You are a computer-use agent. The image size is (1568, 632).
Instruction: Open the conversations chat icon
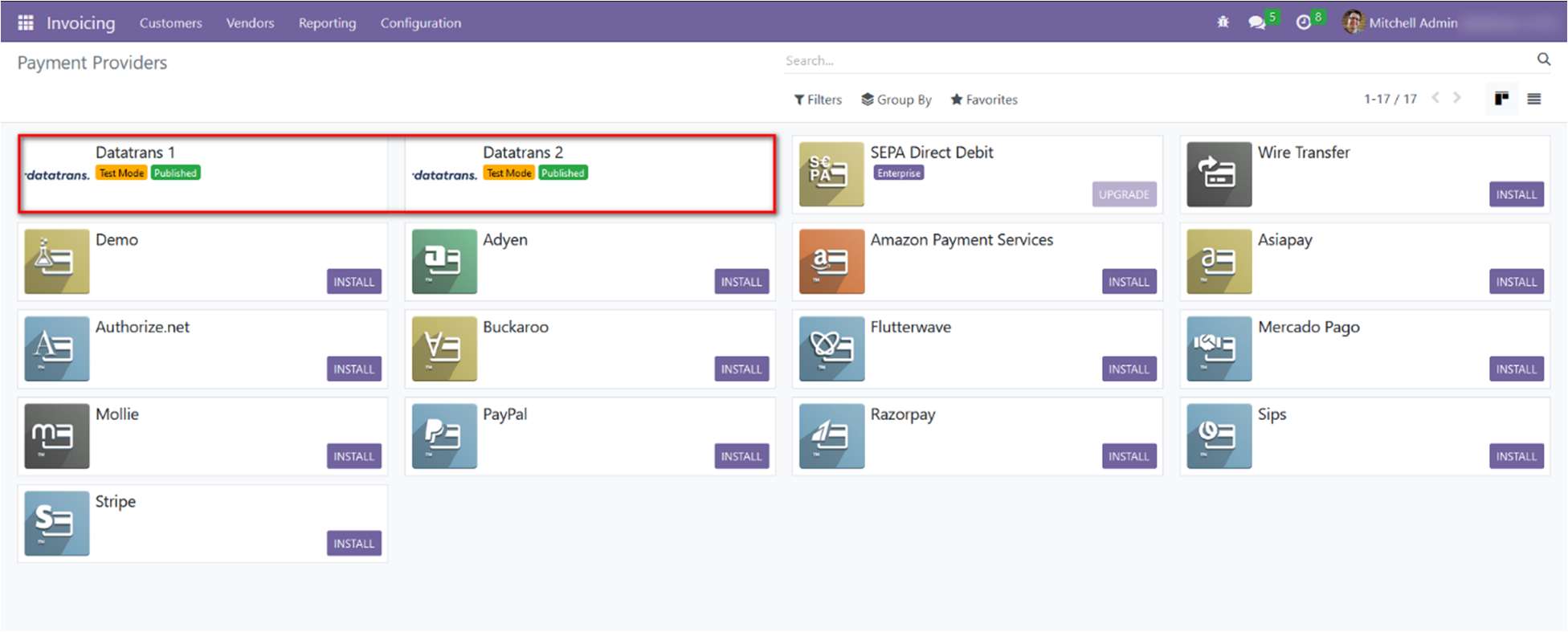tap(1256, 22)
